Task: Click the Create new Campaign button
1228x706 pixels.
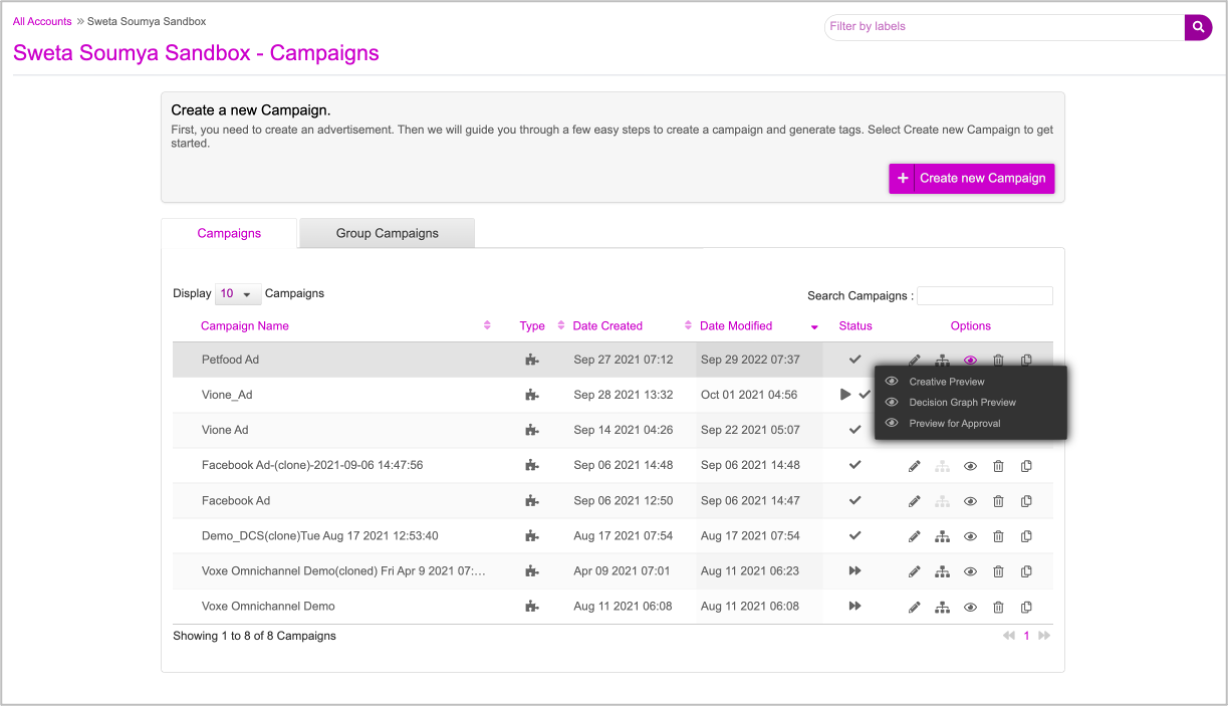Action: [x=971, y=178]
